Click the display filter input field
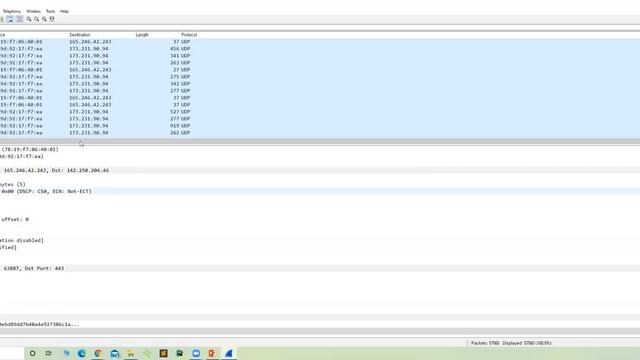 click(320, 27)
